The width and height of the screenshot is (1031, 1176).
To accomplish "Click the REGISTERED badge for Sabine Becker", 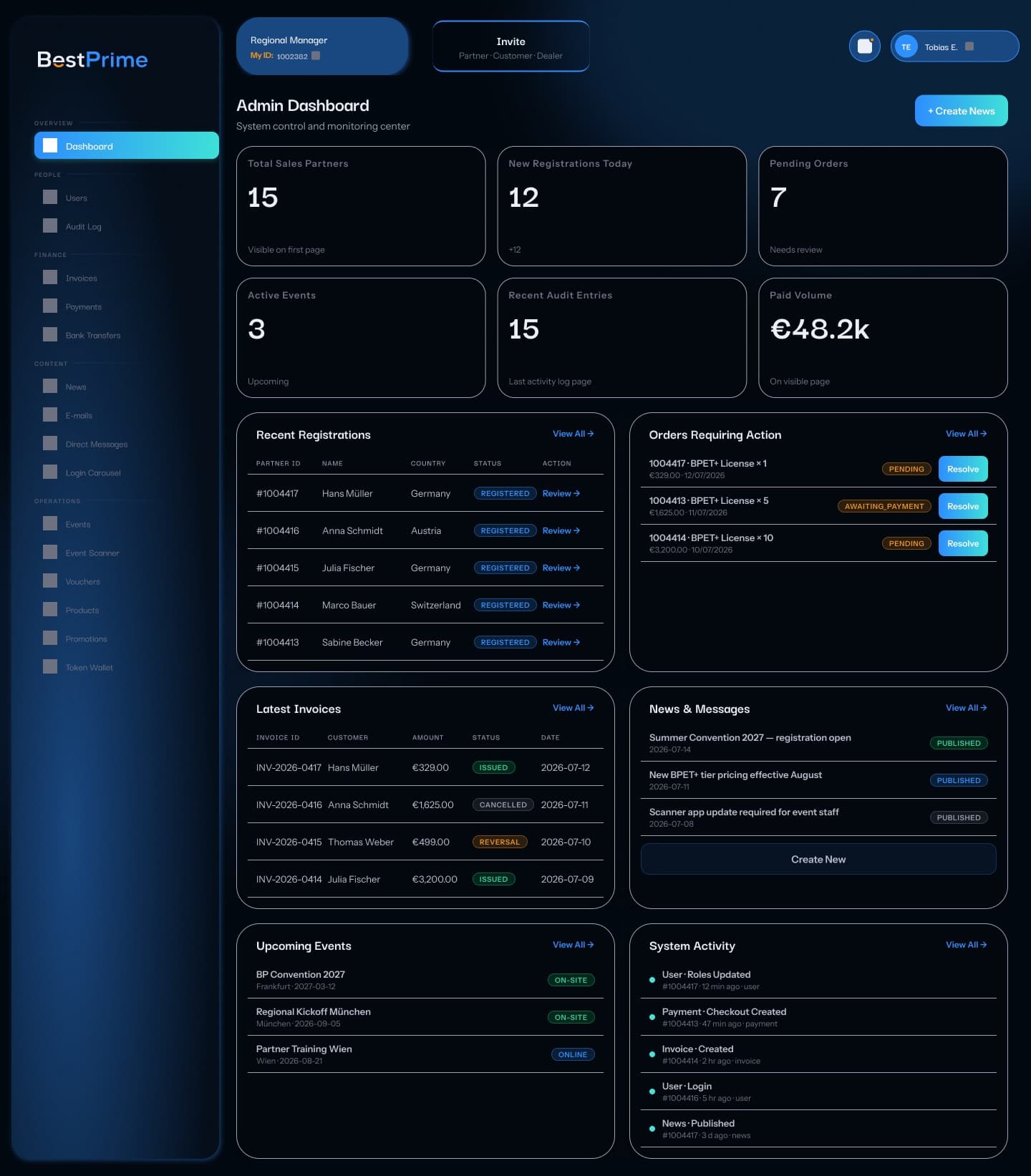I will coord(505,642).
